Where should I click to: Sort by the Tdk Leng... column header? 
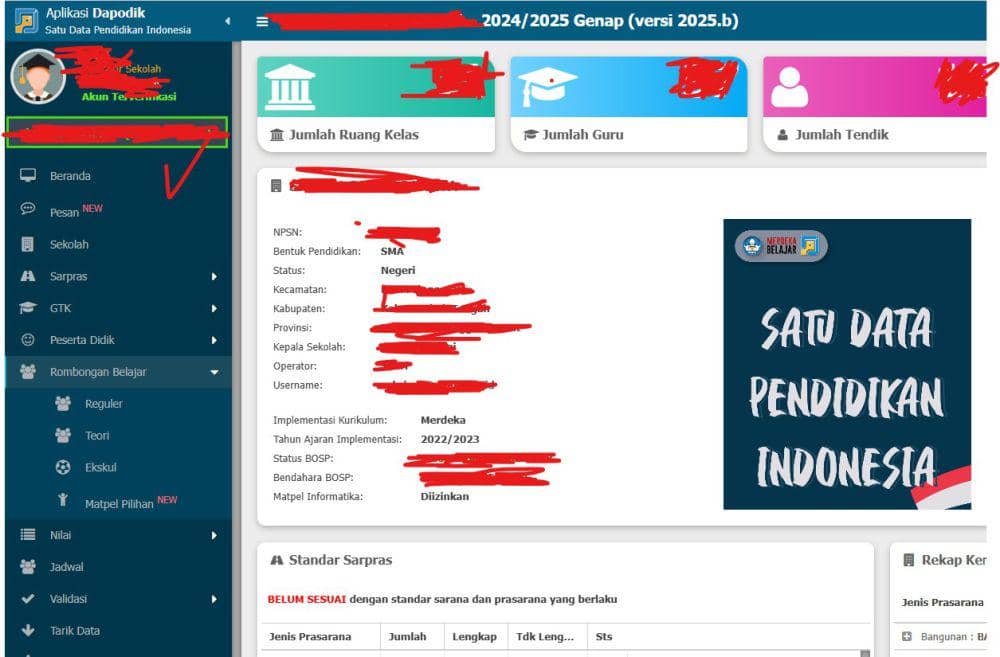[x=545, y=637]
